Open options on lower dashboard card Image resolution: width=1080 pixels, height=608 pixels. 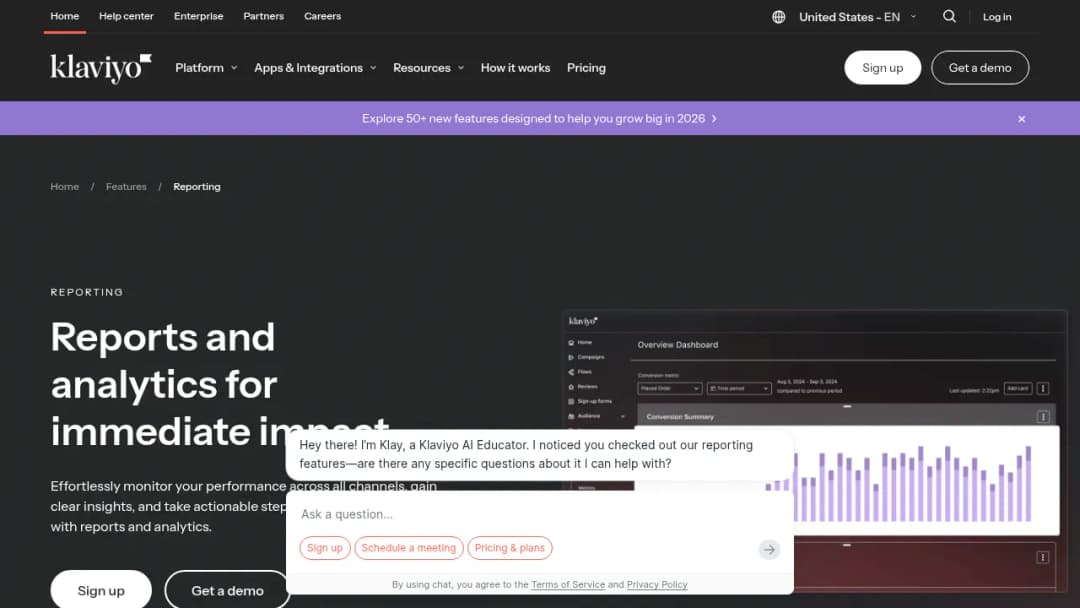(1043, 557)
